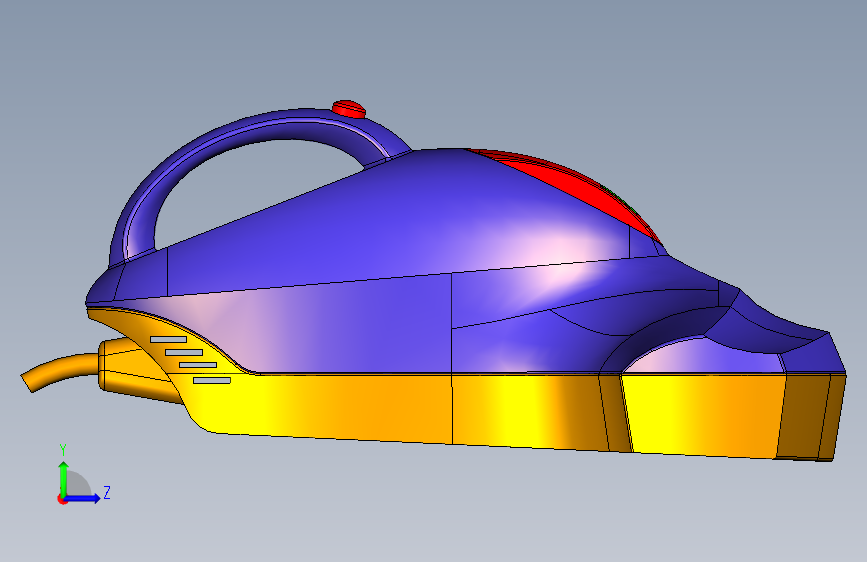Click the green Y axis arrow of the triad

coord(64,478)
